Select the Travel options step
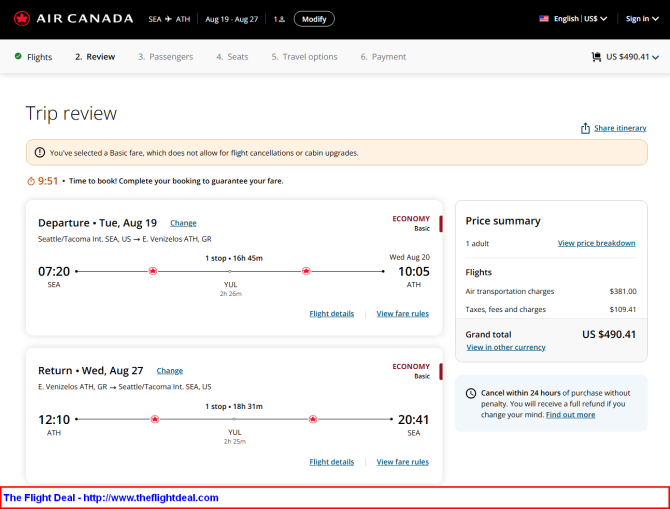The width and height of the screenshot is (670, 509). point(304,57)
